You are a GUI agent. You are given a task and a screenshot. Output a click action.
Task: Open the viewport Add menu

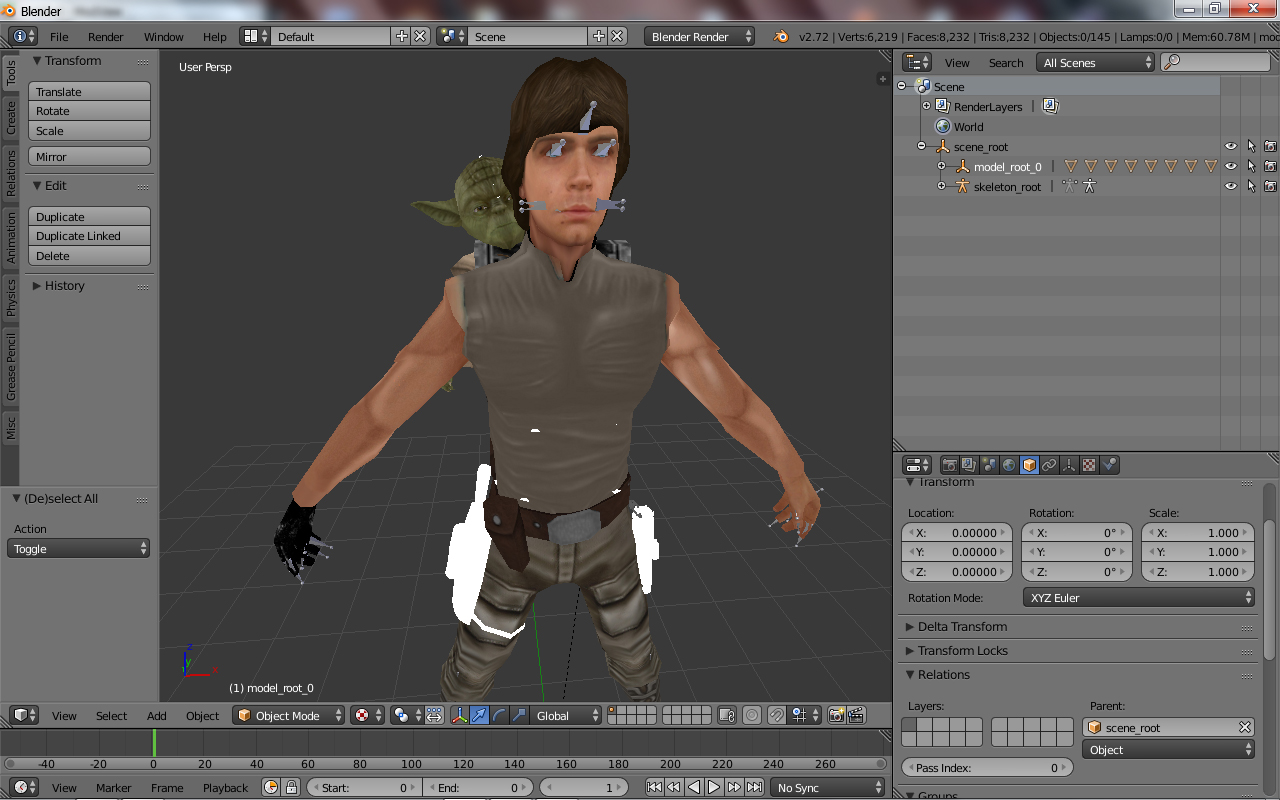point(157,715)
